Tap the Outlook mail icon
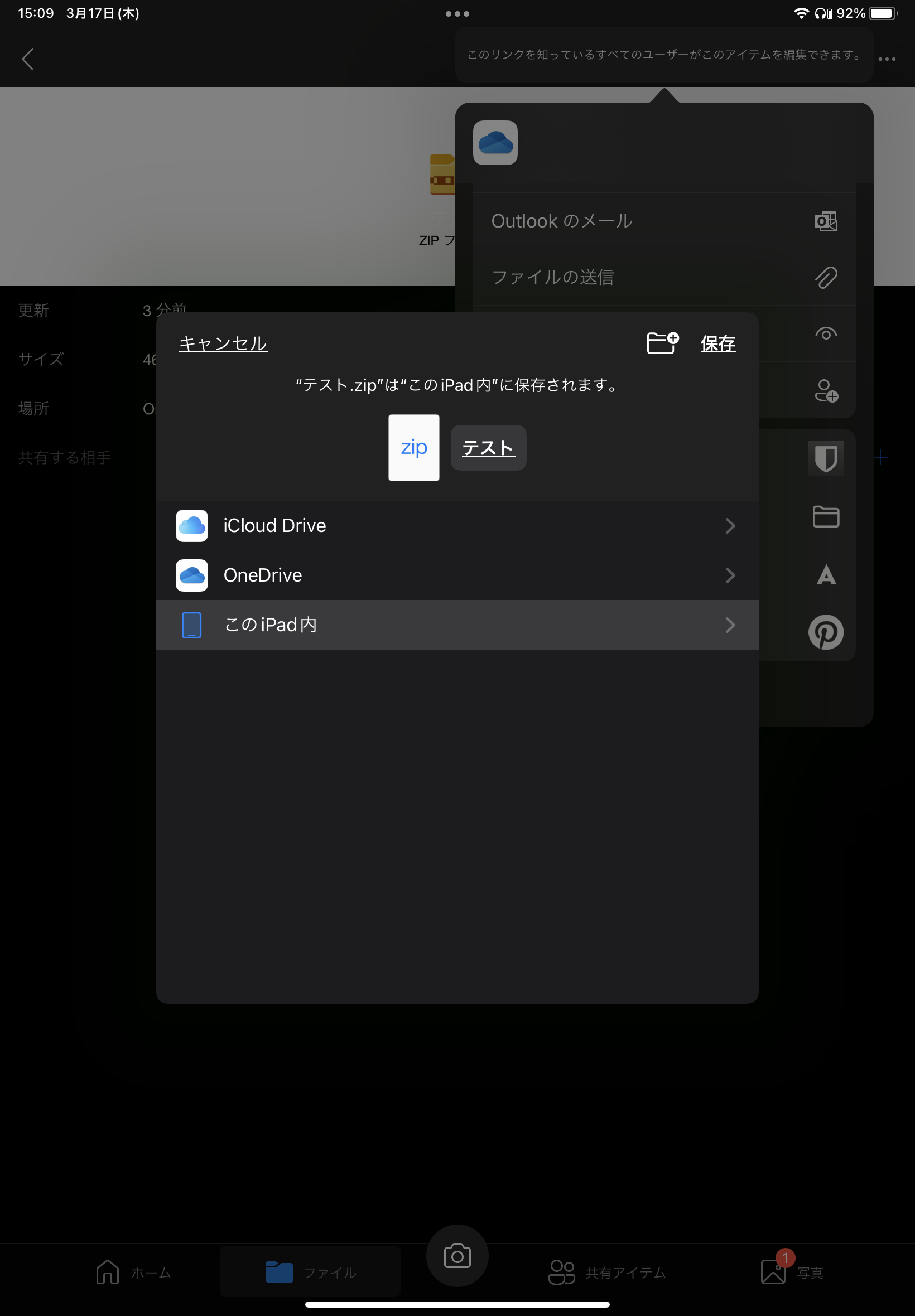 click(826, 221)
